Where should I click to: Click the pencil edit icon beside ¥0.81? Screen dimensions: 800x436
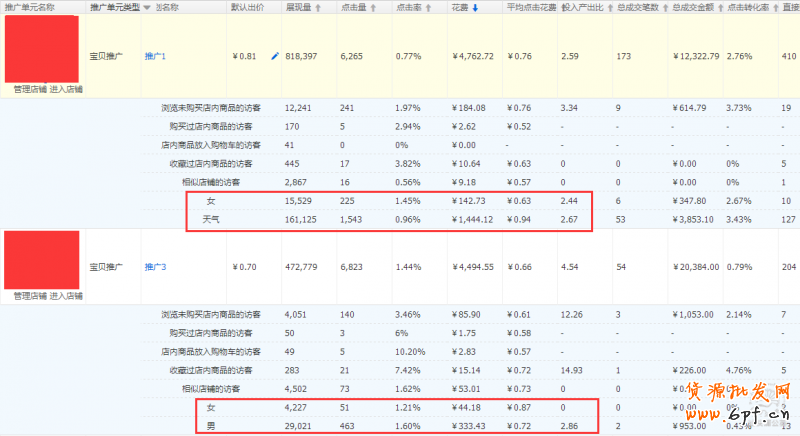(275, 56)
